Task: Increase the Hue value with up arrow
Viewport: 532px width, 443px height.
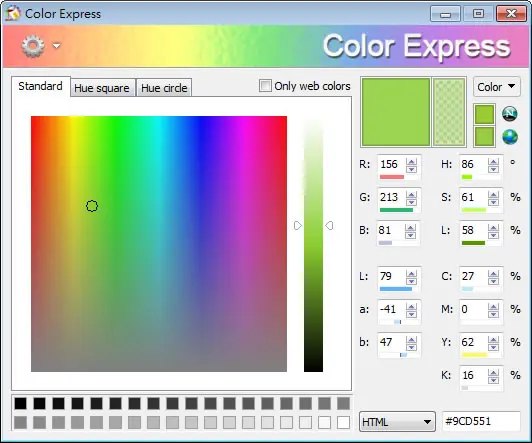Action: [x=493, y=162]
